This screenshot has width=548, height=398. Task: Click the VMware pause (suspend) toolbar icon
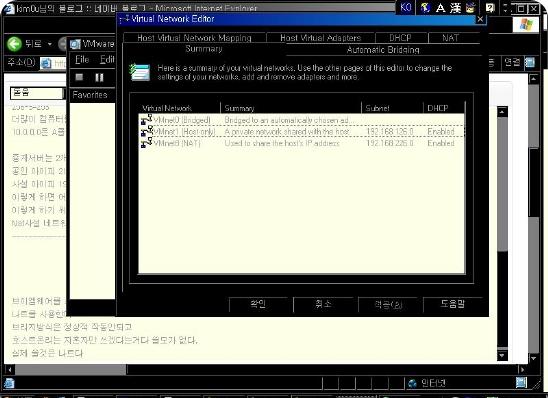coord(99,77)
